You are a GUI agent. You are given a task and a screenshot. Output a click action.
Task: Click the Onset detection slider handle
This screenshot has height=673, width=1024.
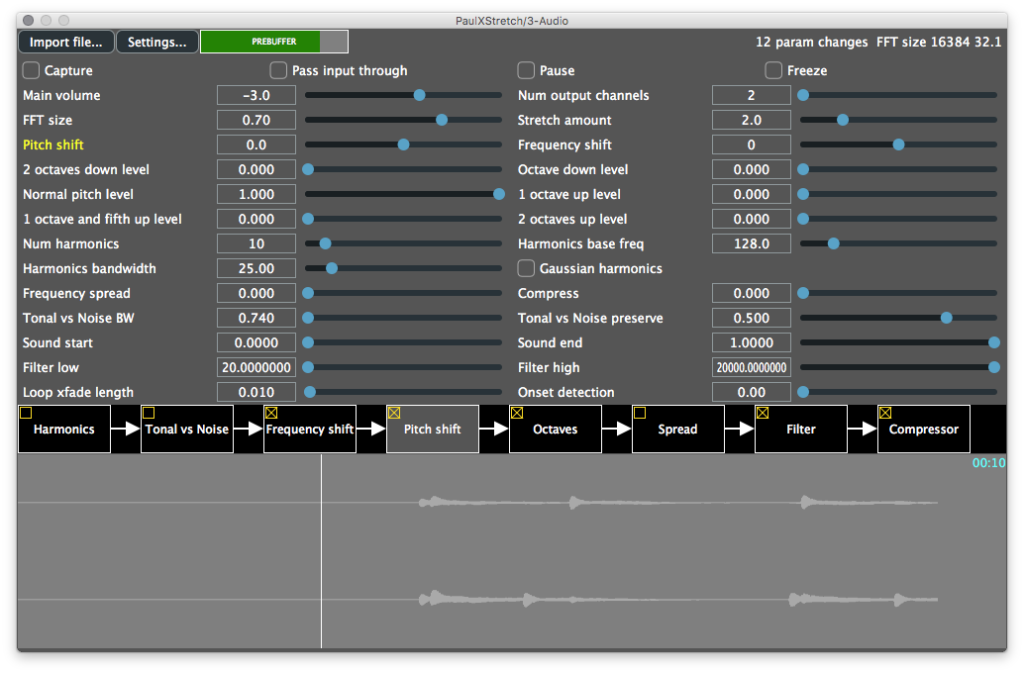pyautogui.click(x=803, y=392)
